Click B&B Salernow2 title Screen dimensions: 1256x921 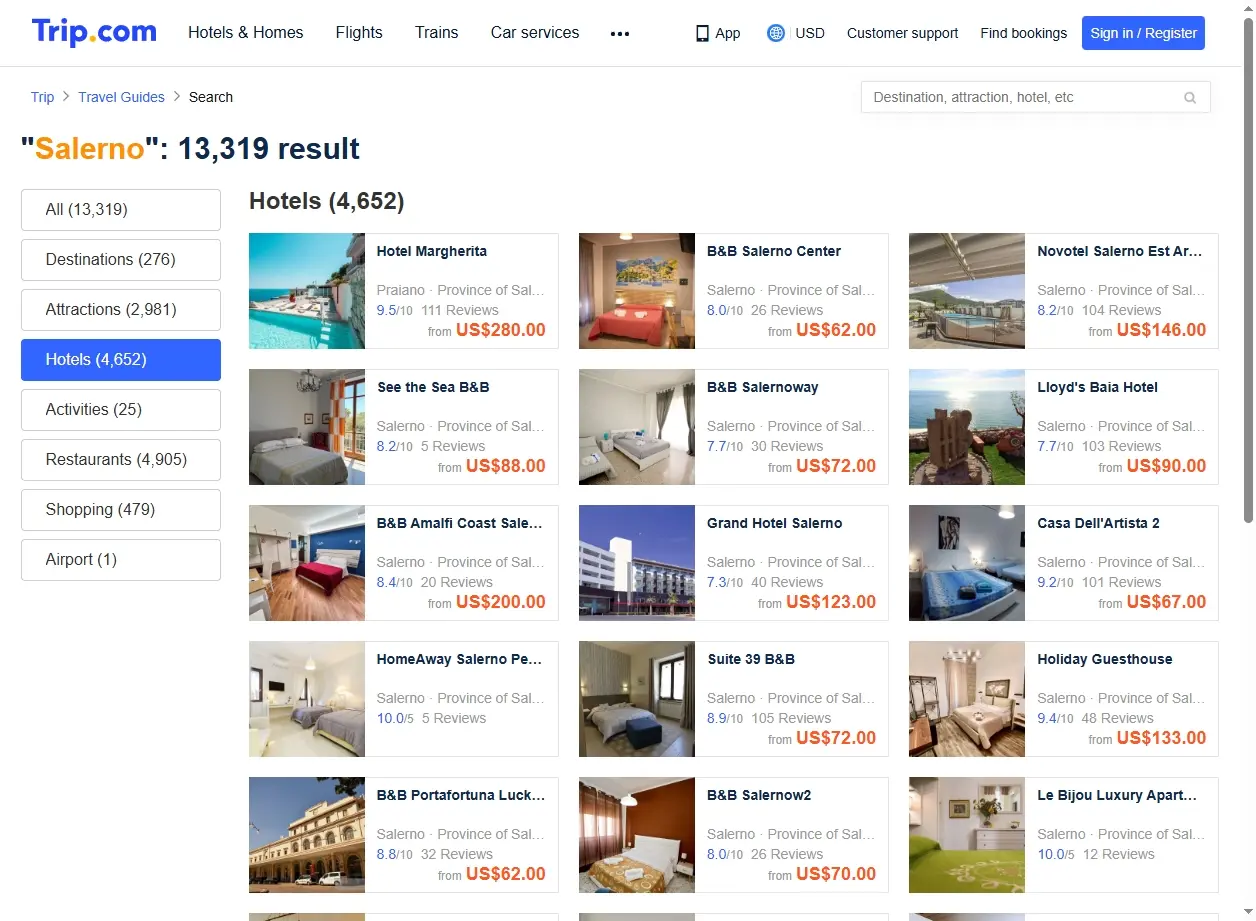pyautogui.click(x=759, y=795)
